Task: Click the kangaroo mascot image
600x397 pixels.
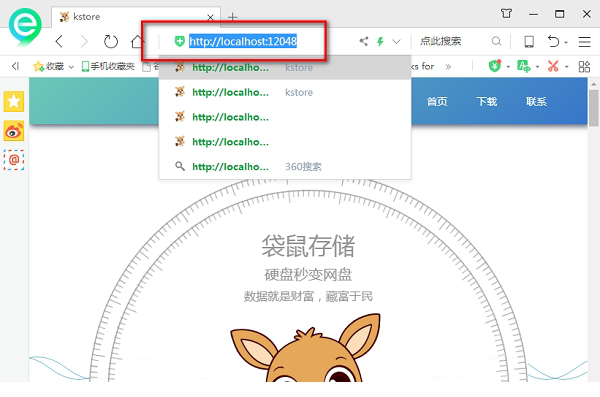Action: (305, 347)
